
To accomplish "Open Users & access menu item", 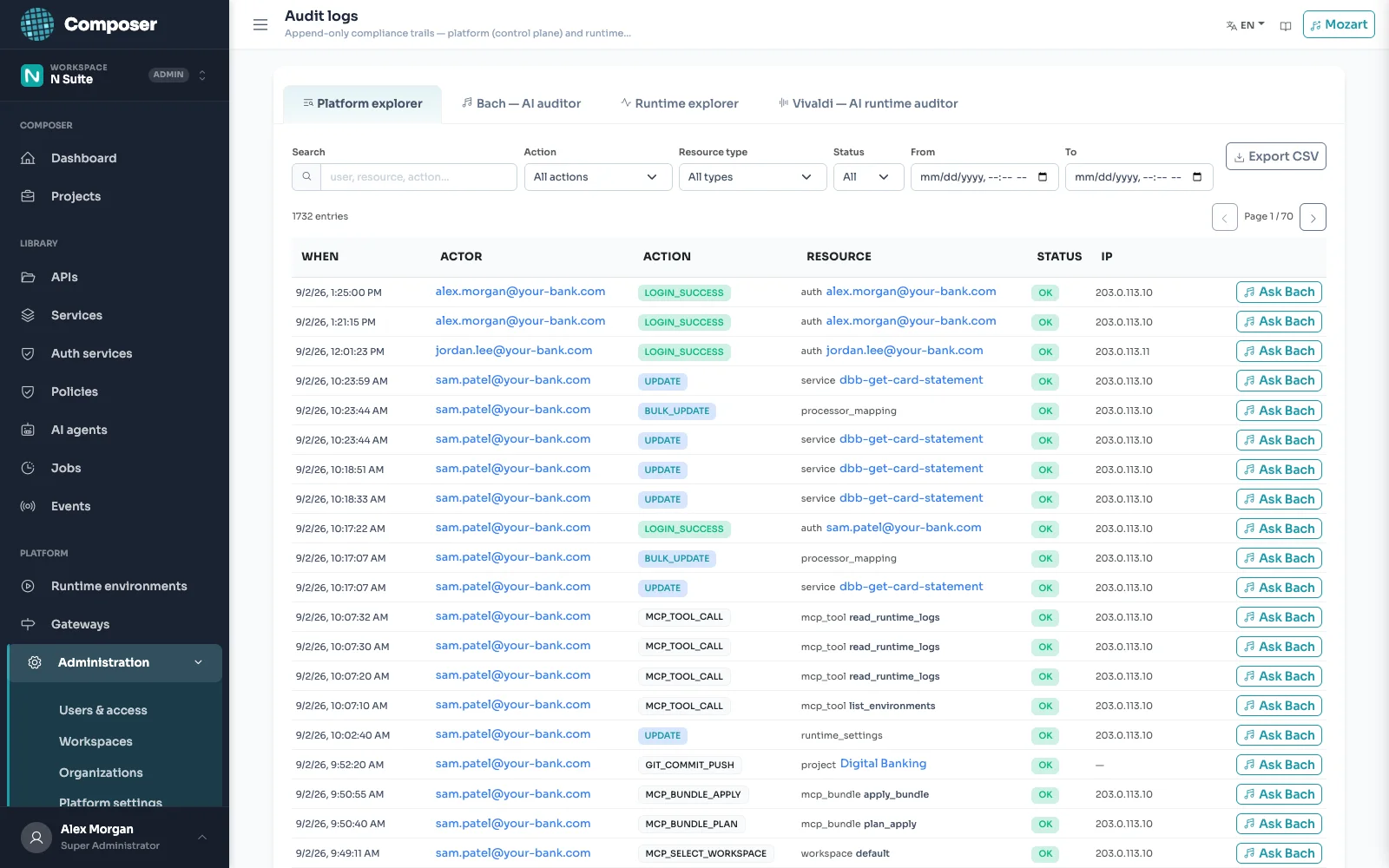I will [x=103, y=710].
